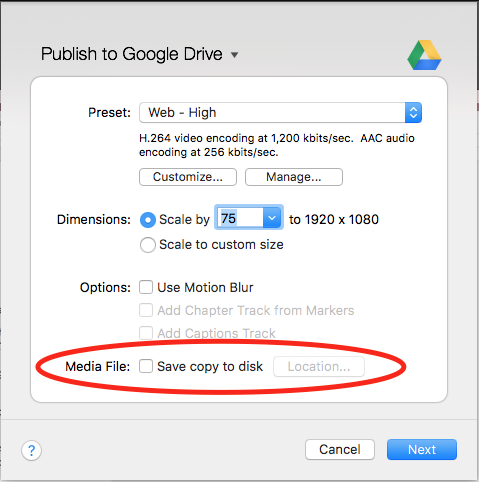Click the Scale by label text
Image resolution: width=479 pixels, height=482 pixels.
point(184,220)
